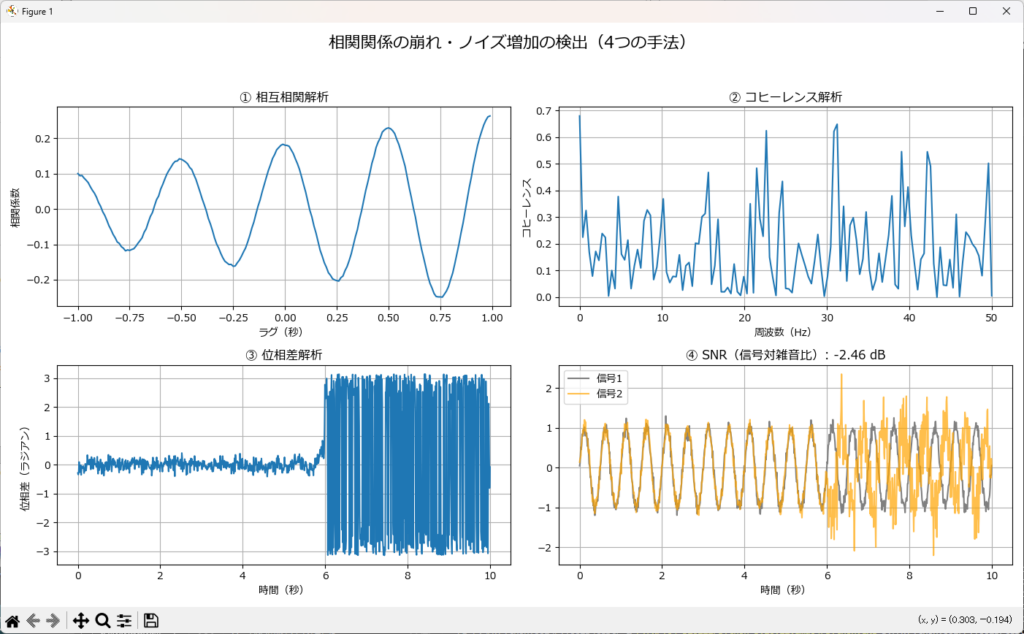The image size is (1024, 634).
Task: Click the Home reset view icon
Action: tap(13, 620)
